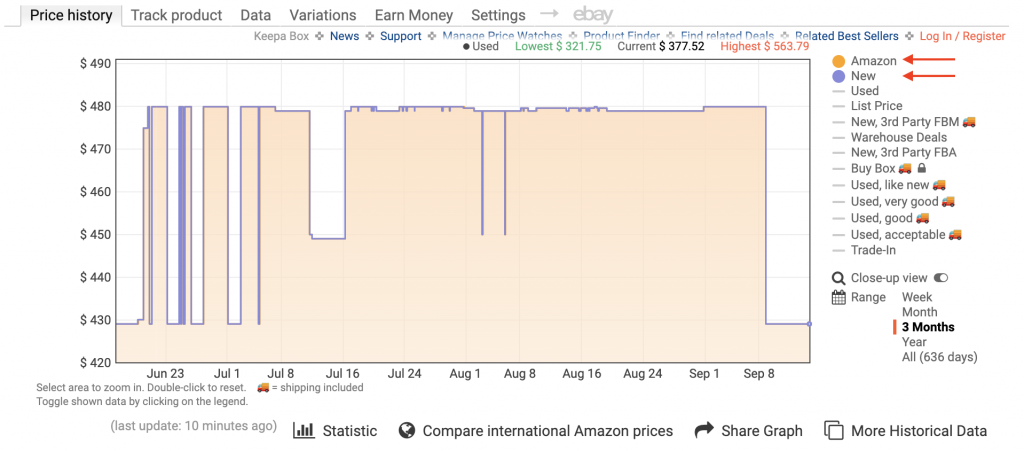Toggle the Close-up view switch
The image size is (1024, 451).
coord(941,278)
